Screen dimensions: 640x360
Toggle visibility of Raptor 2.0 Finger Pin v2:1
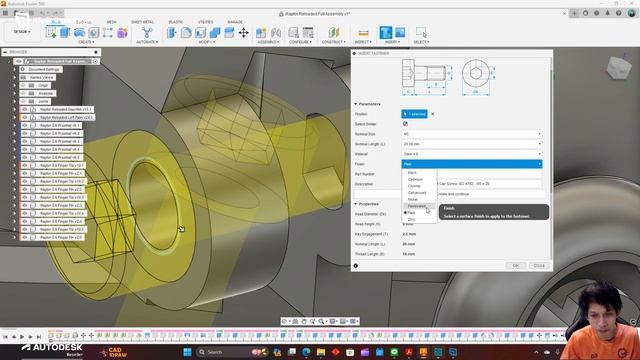24,173
